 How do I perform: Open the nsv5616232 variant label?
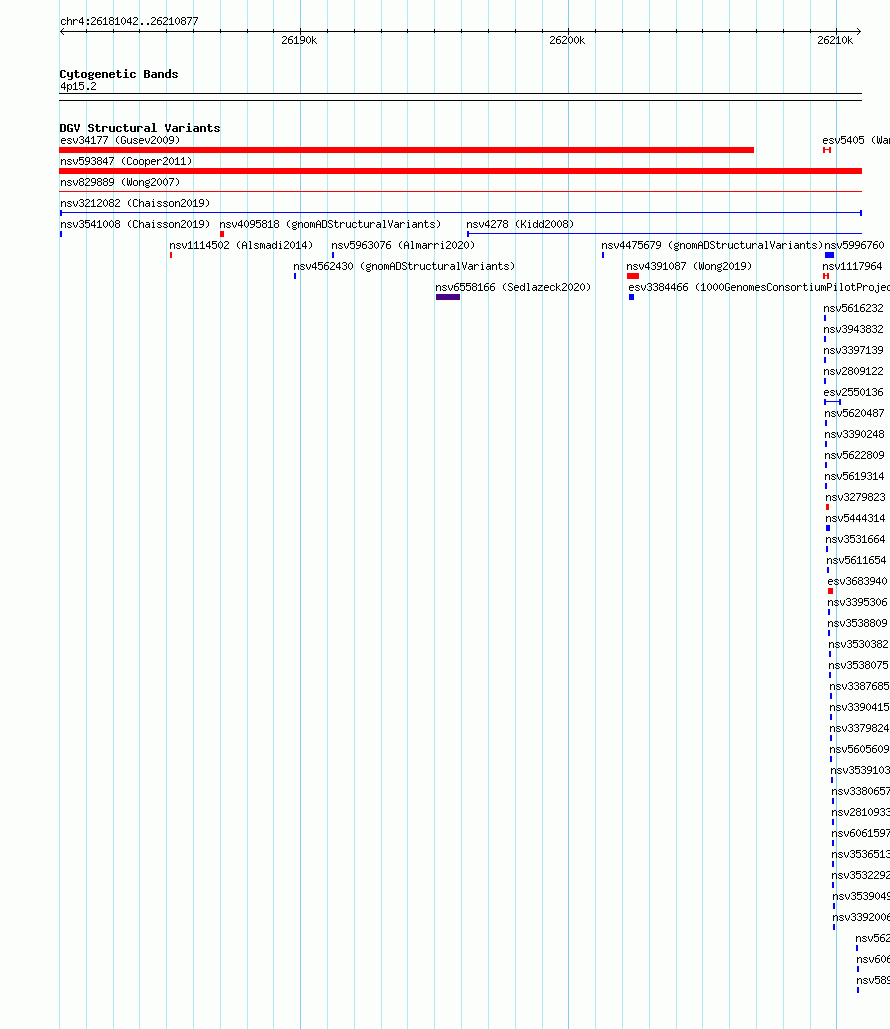[854, 308]
